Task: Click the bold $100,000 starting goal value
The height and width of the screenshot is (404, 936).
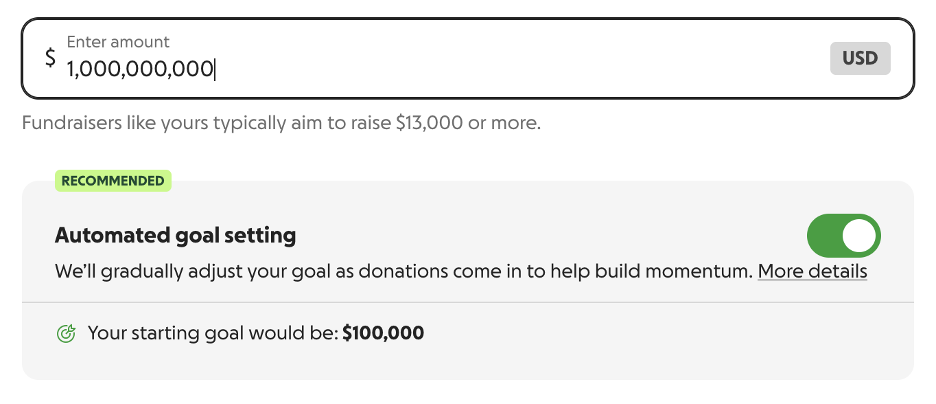Action: point(383,333)
